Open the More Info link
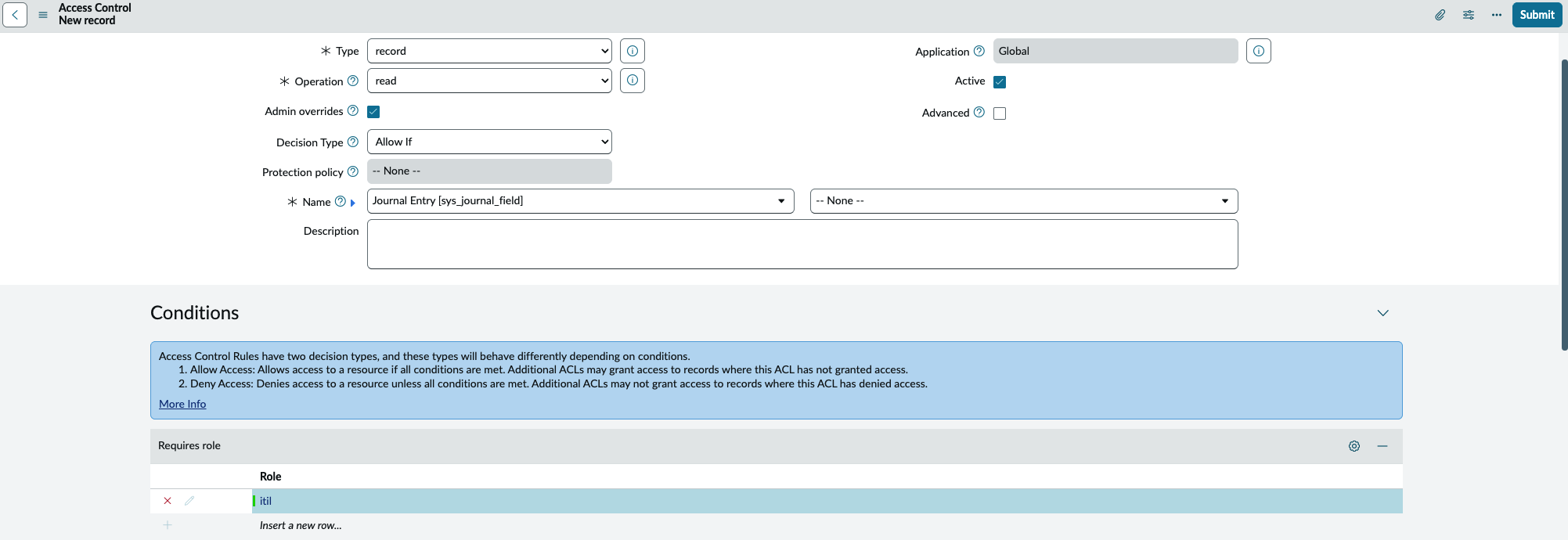 pyautogui.click(x=182, y=404)
